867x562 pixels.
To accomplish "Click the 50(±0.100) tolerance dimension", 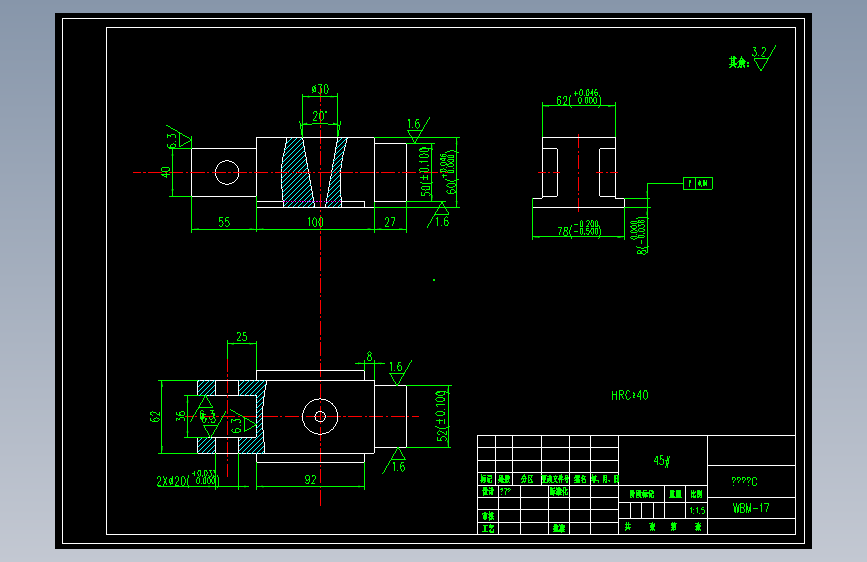I will pyautogui.click(x=425, y=172).
